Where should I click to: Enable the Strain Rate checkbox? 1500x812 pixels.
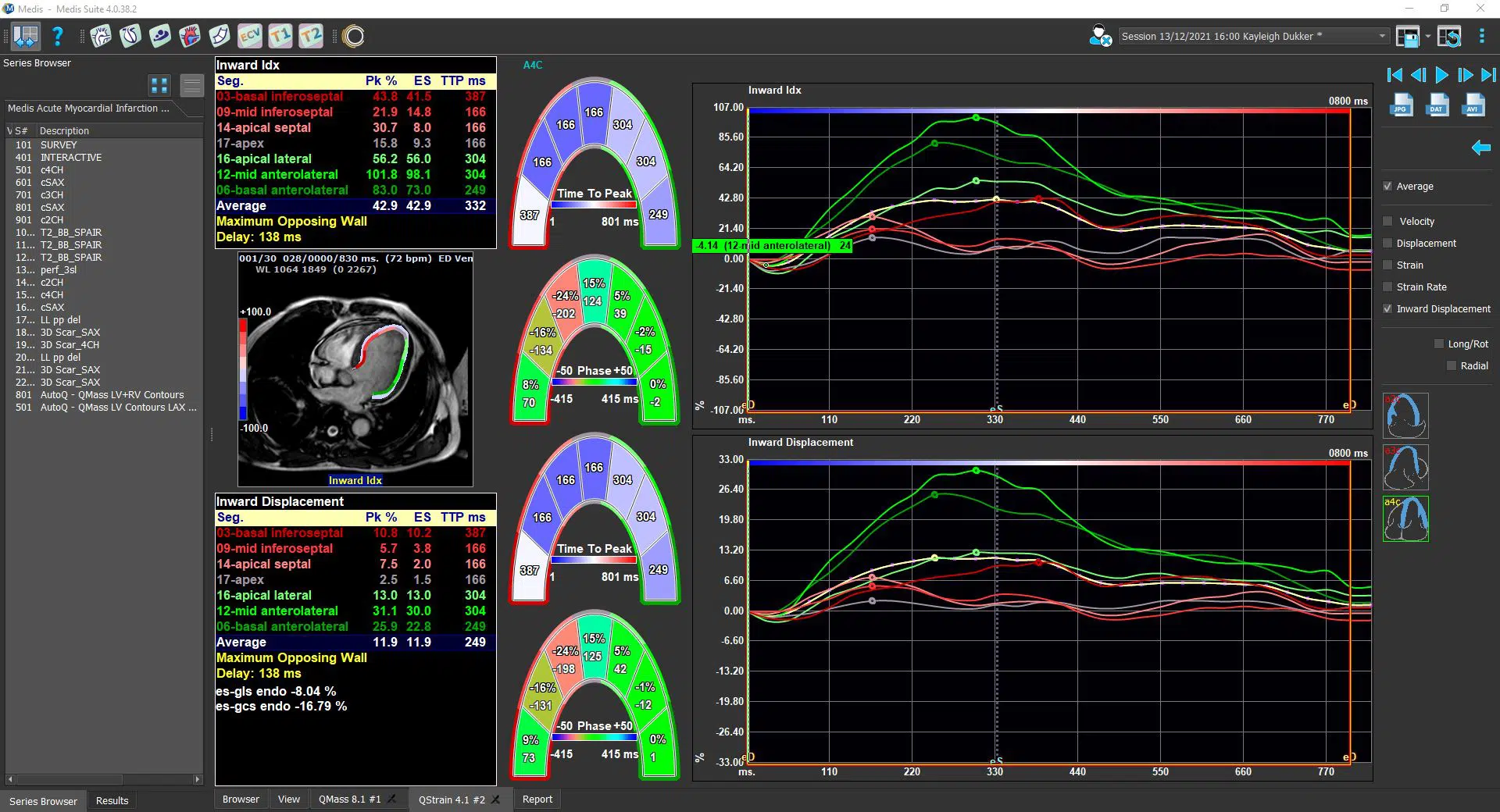coord(1387,287)
